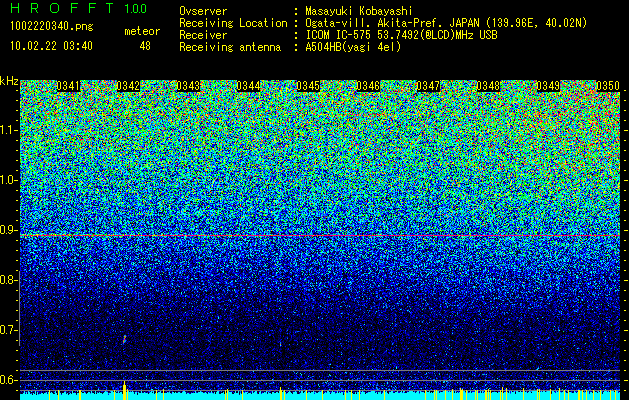
Task: Click the 0348 time marker
Action: click(488, 86)
